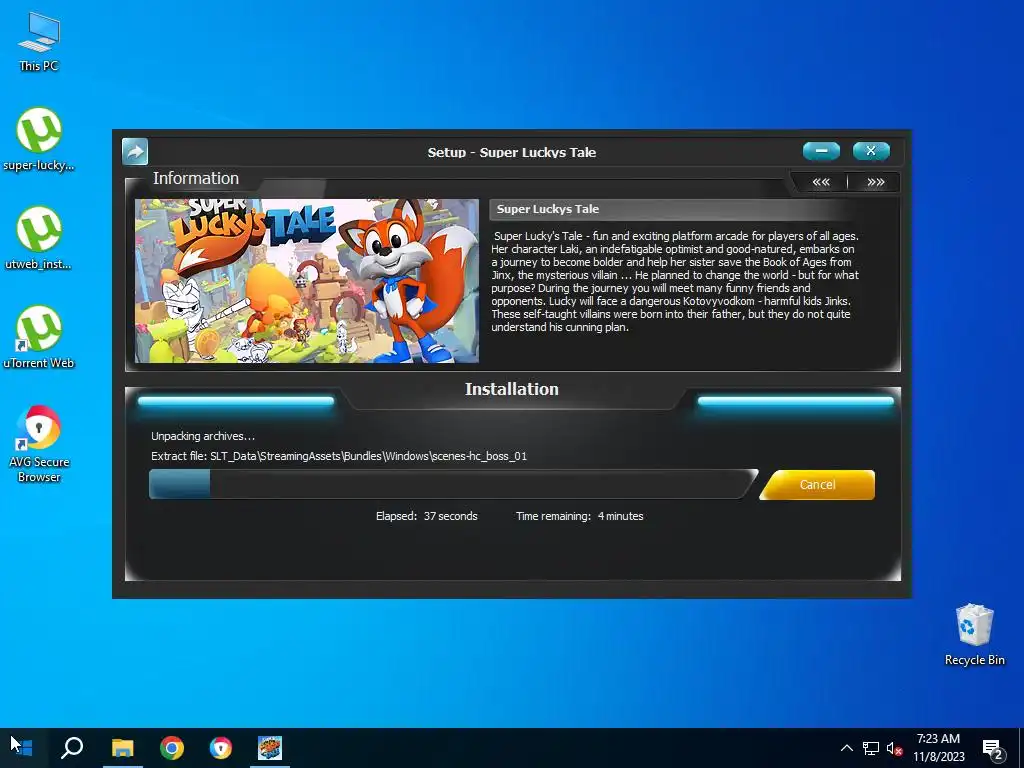Switch to Super Luckys Tale setup taskbar icon
The image size is (1024, 768).
point(270,748)
